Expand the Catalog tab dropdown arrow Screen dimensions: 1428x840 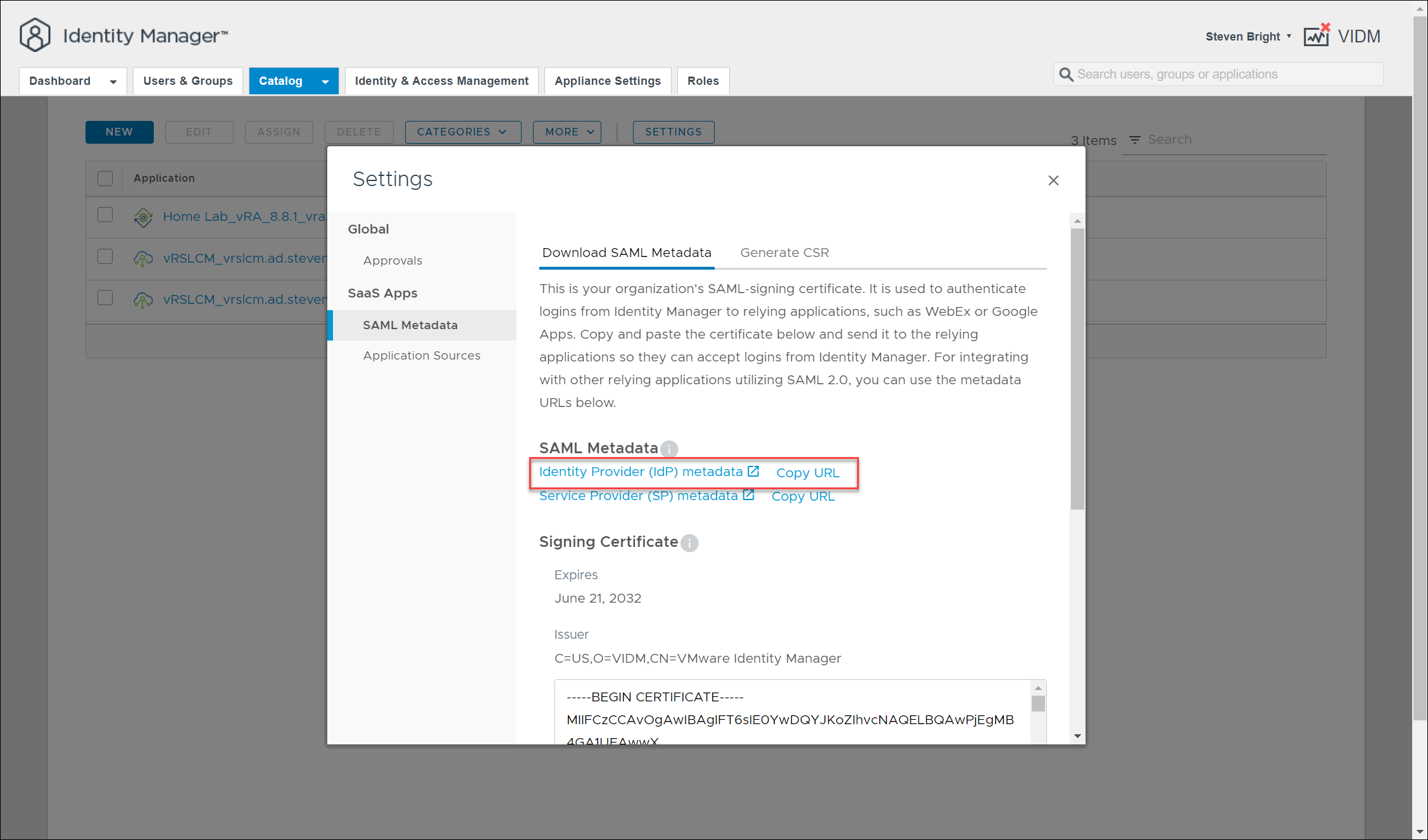point(325,82)
